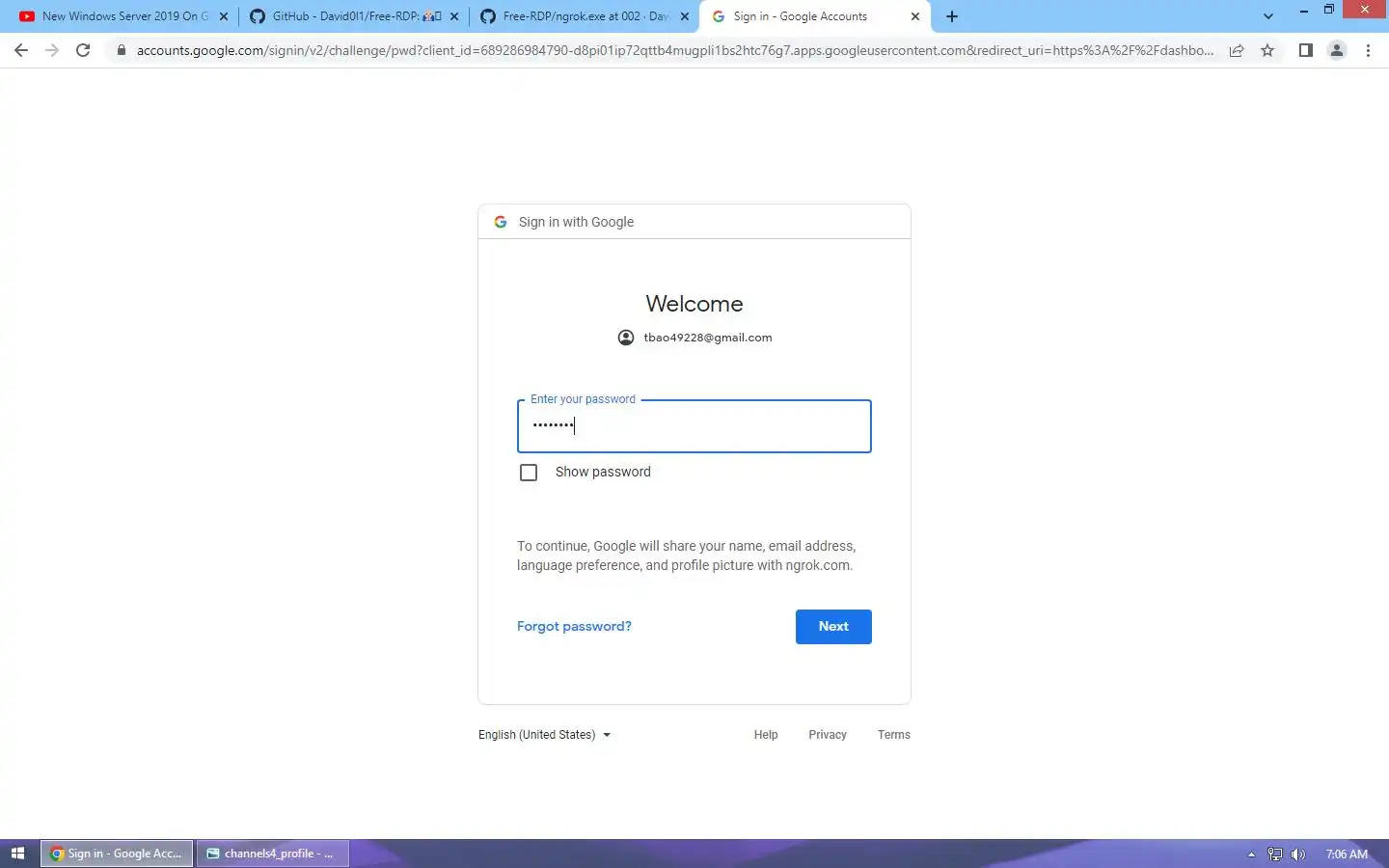Select the Chrome Sign in taskbar button
Image resolution: width=1389 pixels, height=868 pixels.
[x=117, y=854]
